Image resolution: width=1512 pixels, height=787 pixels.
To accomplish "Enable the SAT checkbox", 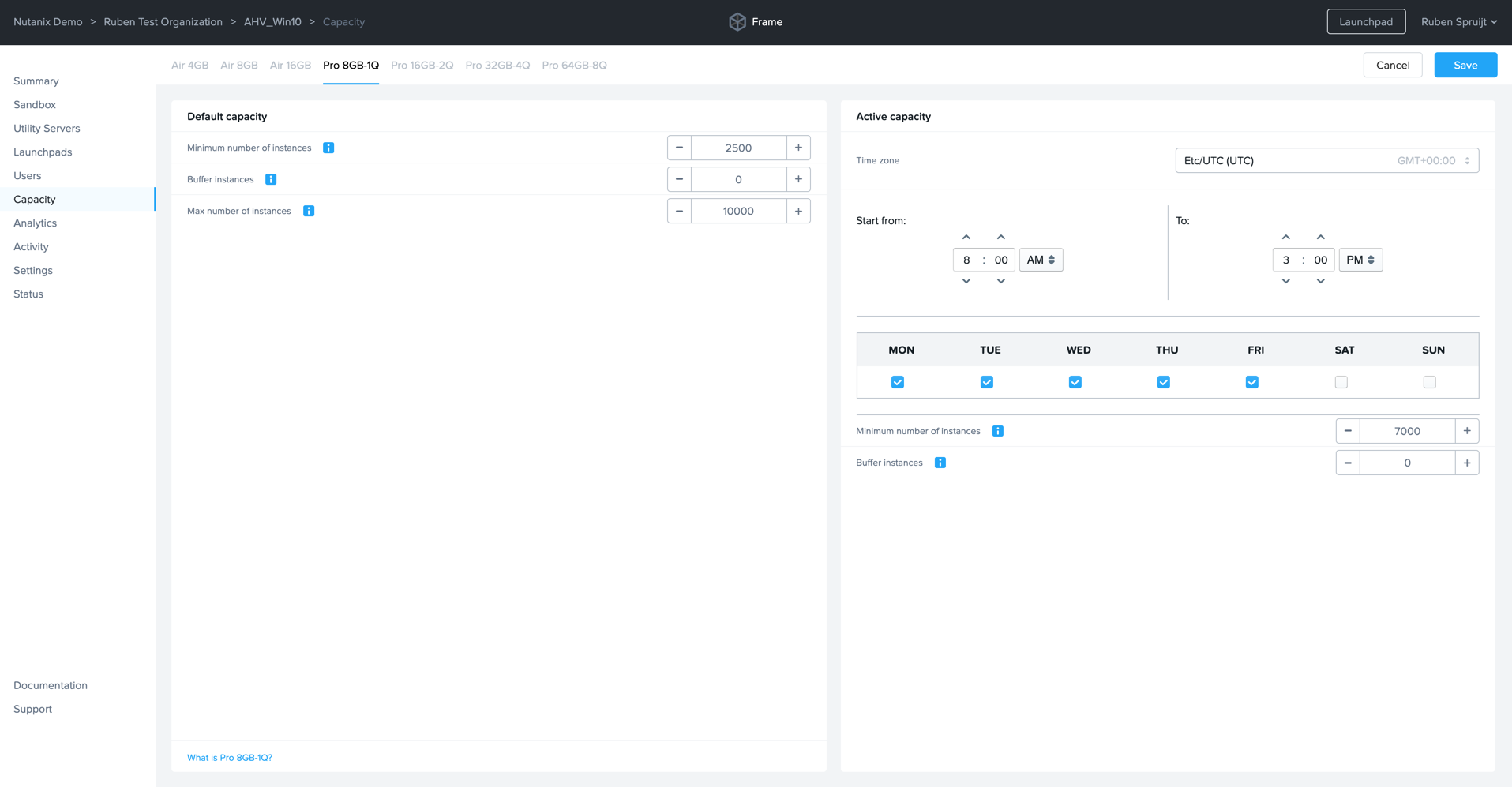I will 1341,382.
